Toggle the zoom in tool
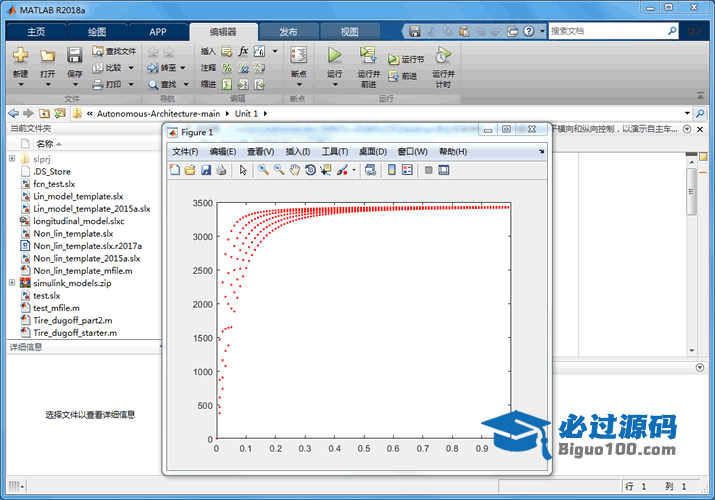This screenshot has height=500, width=715. (x=263, y=170)
